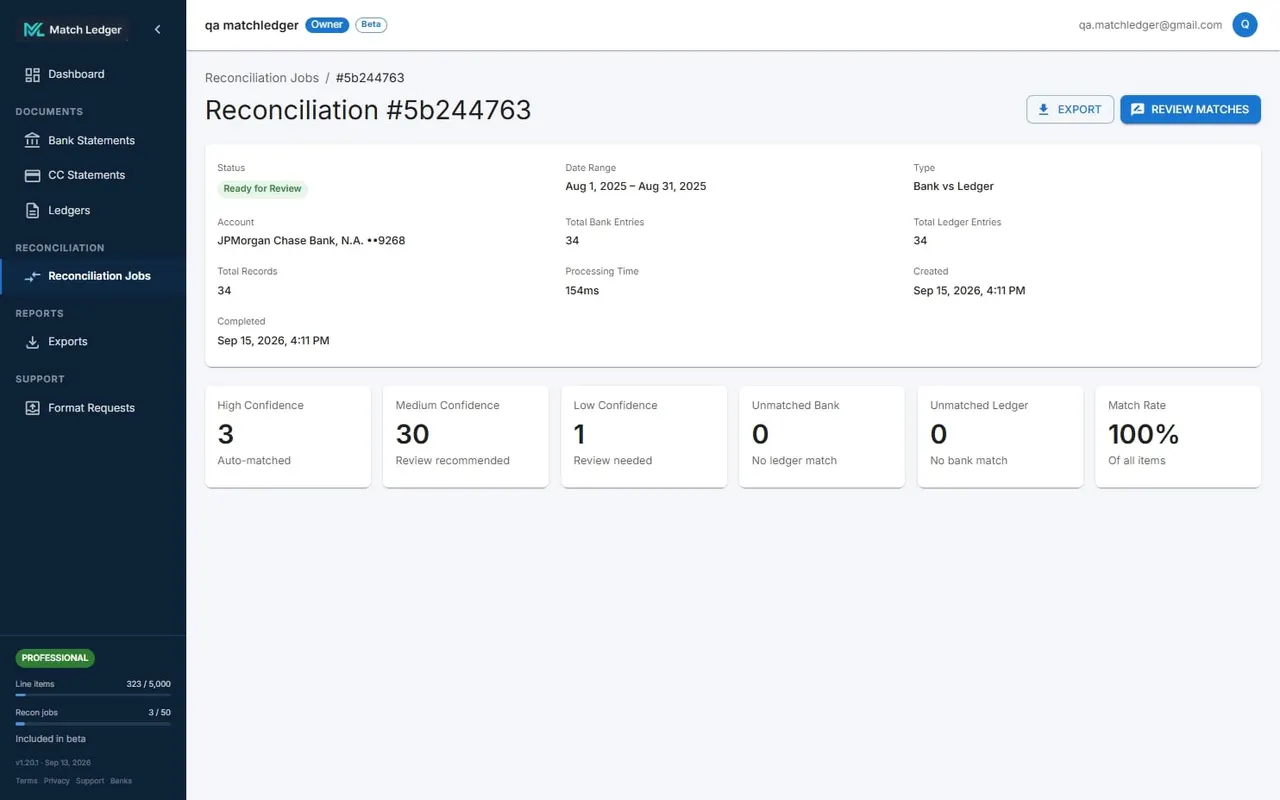Click the Format Requests icon

32,408
